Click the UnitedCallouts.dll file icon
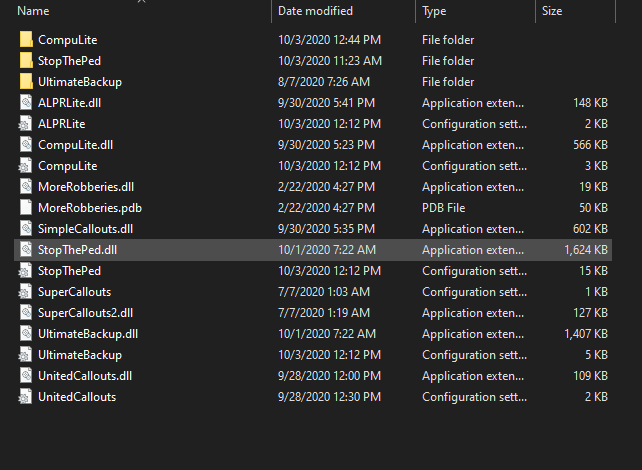The width and height of the screenshot is (642, 470). pyautogui.click(x=26, y=376)
